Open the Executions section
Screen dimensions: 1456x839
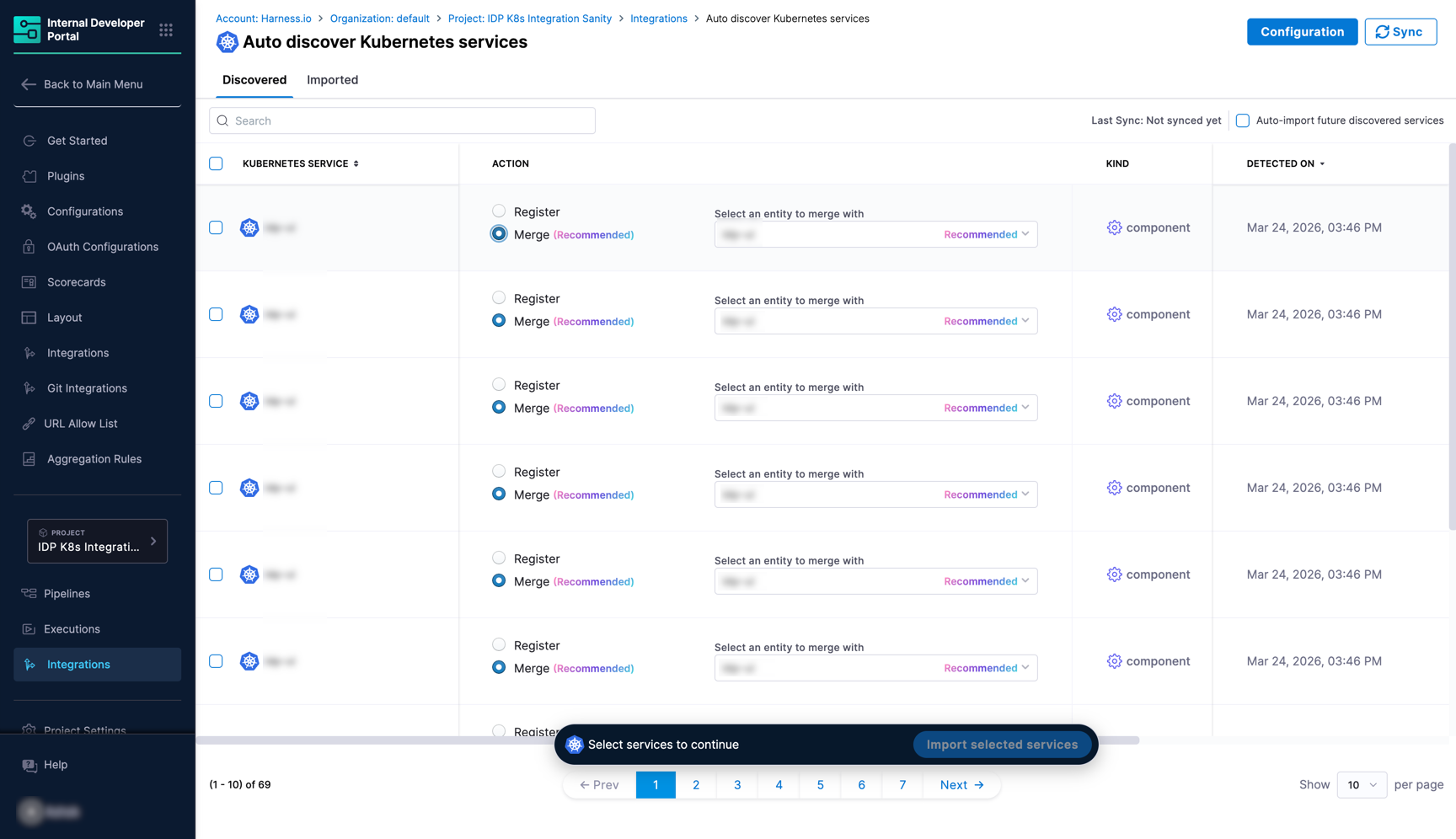[72, 628]
